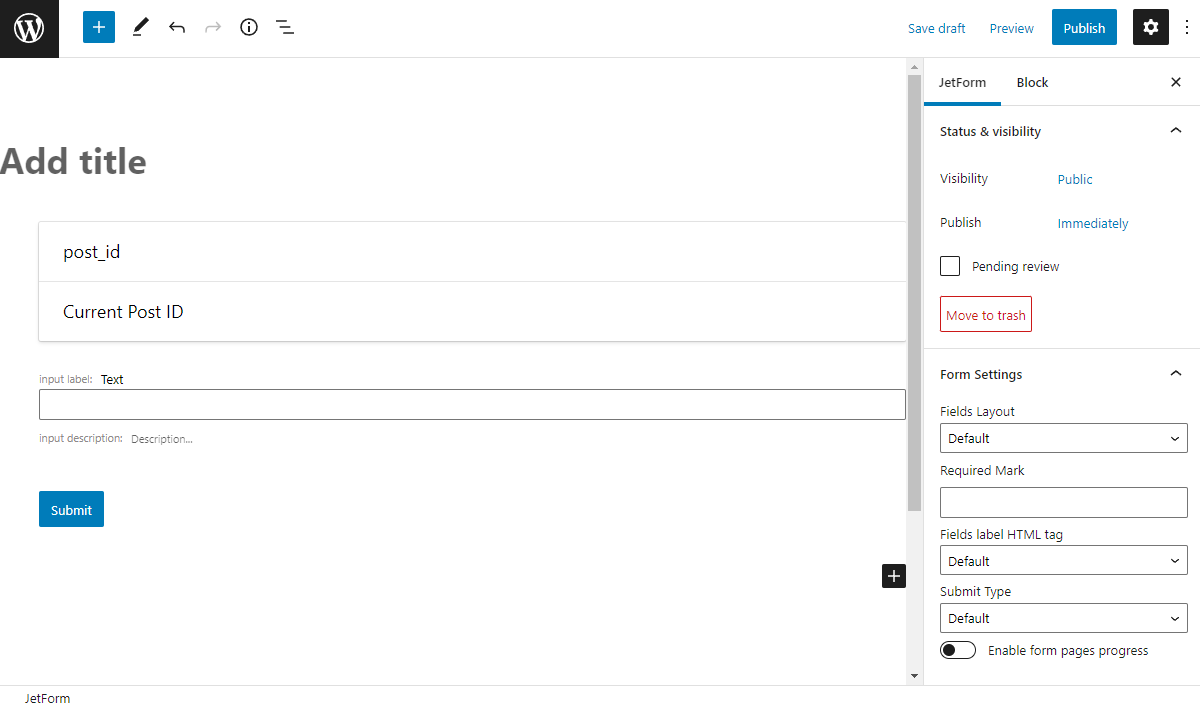Click the Settings gear icon

click(1150, 27)
